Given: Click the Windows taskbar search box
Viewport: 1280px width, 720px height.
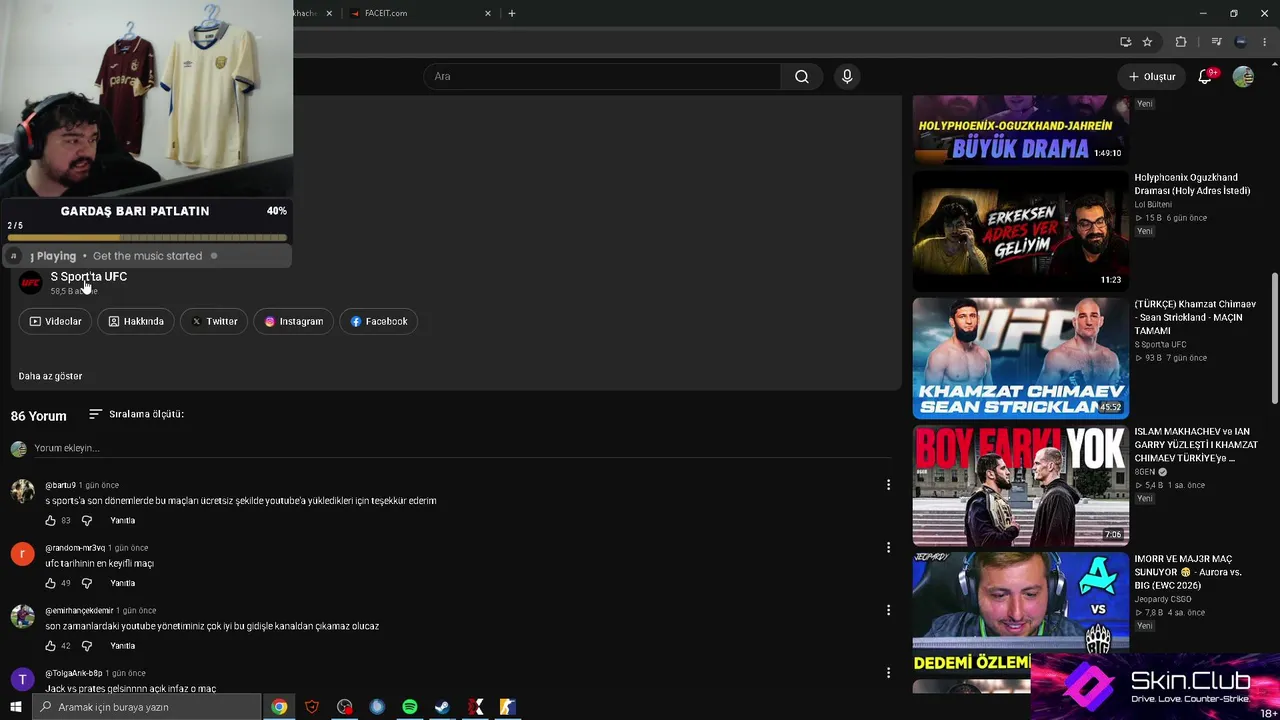Looking at the screenshot, I should pos(146,707).
